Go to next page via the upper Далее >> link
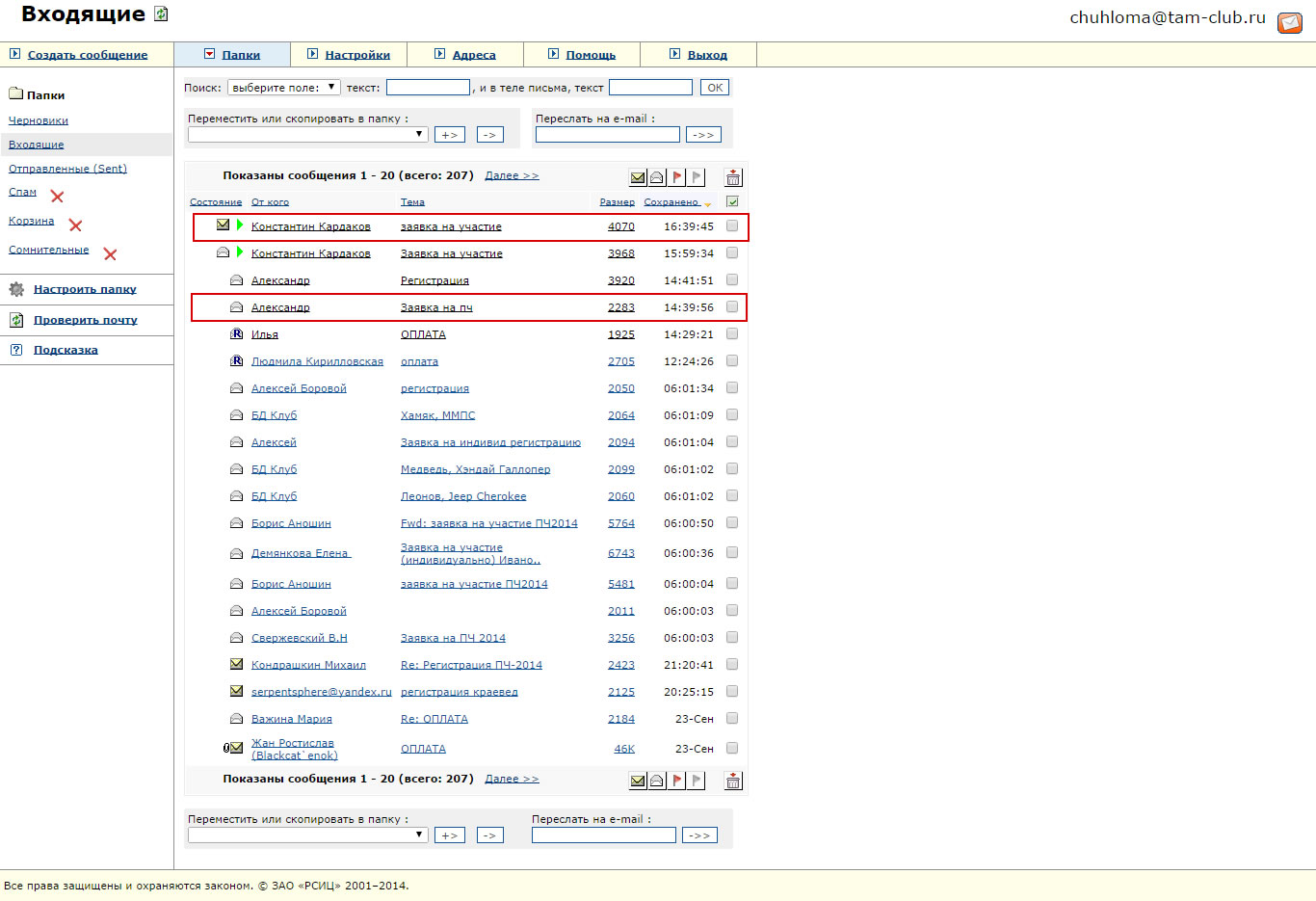 512,175
